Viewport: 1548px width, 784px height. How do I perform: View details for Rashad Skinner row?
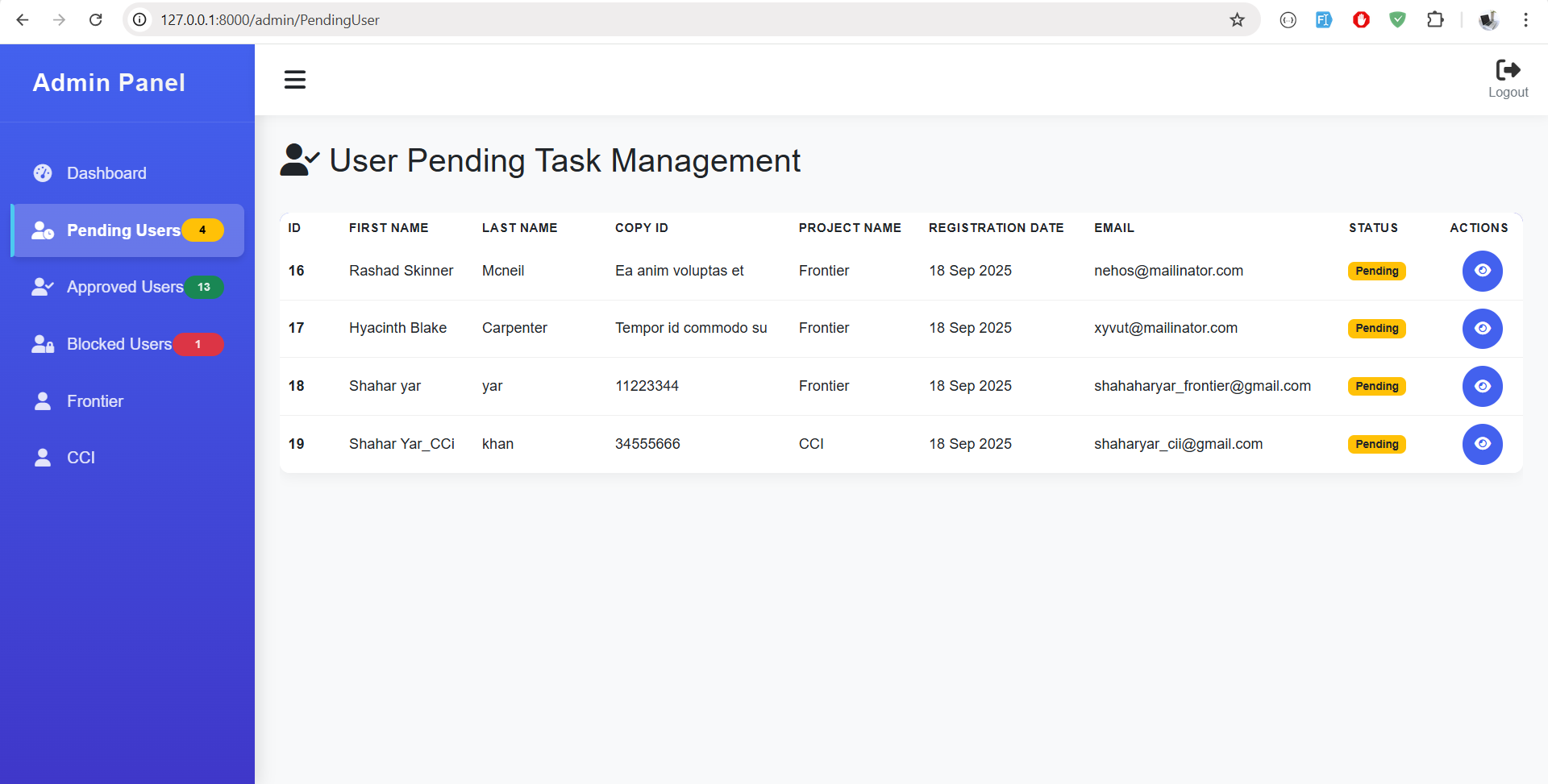tap(1482, 271)
